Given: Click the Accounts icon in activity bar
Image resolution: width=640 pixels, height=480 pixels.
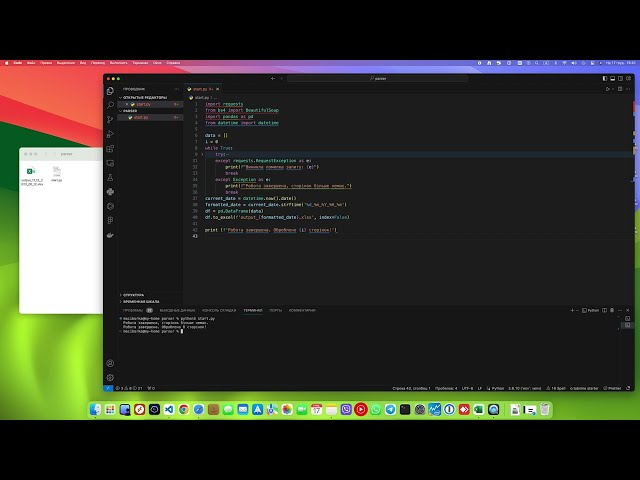Looking at the screenshot, I should point(110,363).
